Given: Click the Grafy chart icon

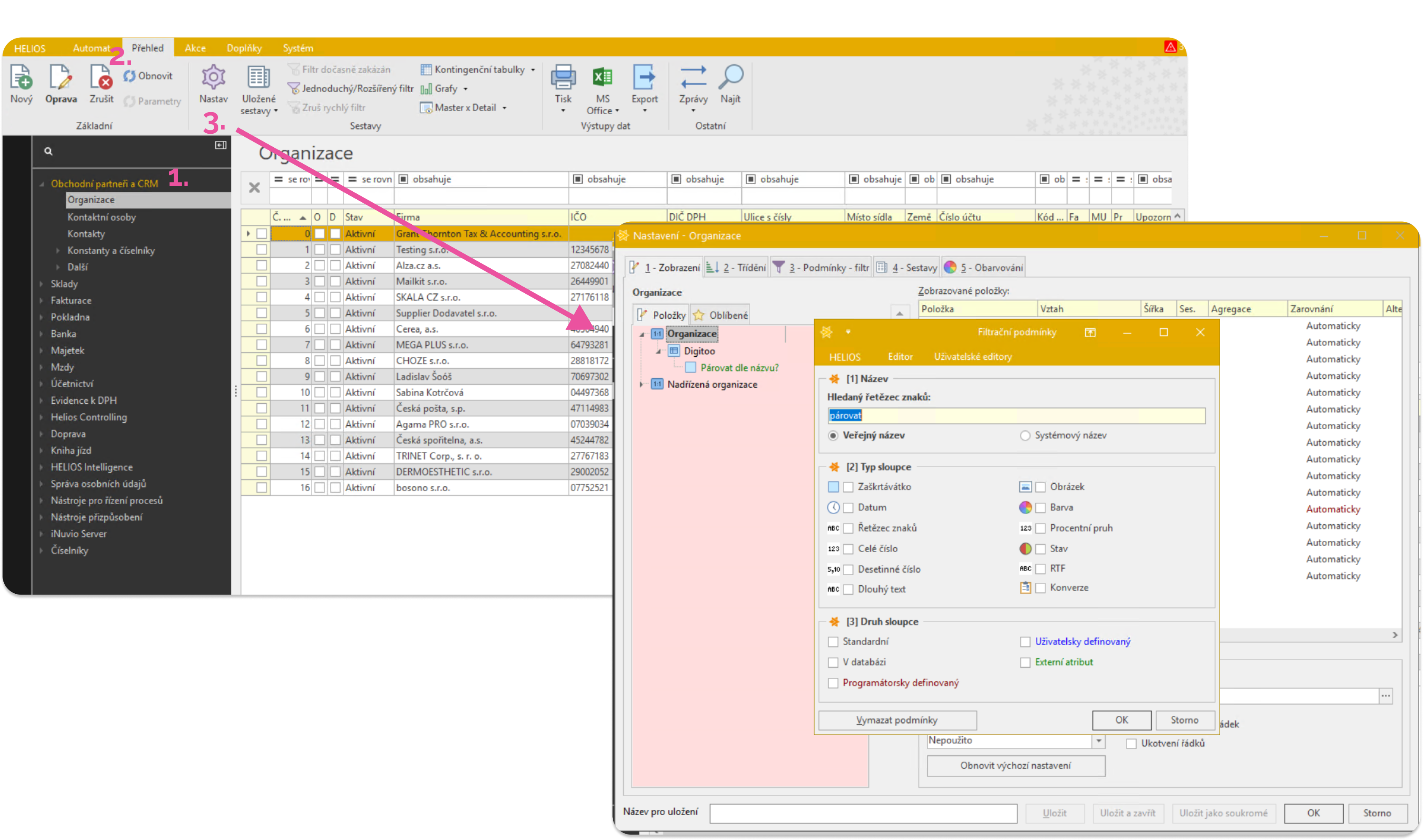Looking at the screenshot, I should point(426,89).
